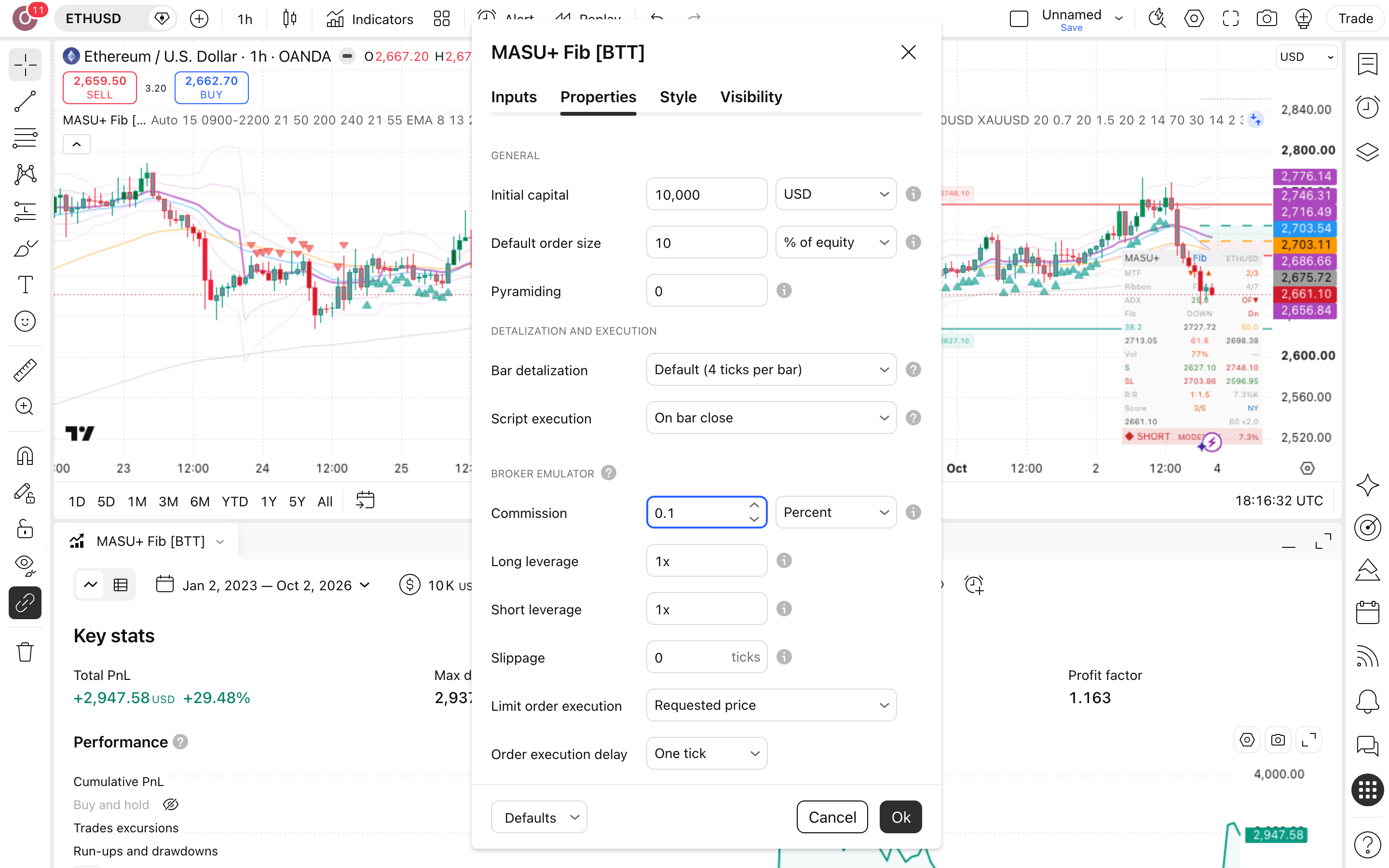Open the Fibonacci retracement tools group
This screenshot has height=868, width=1389.
[25, 138]
